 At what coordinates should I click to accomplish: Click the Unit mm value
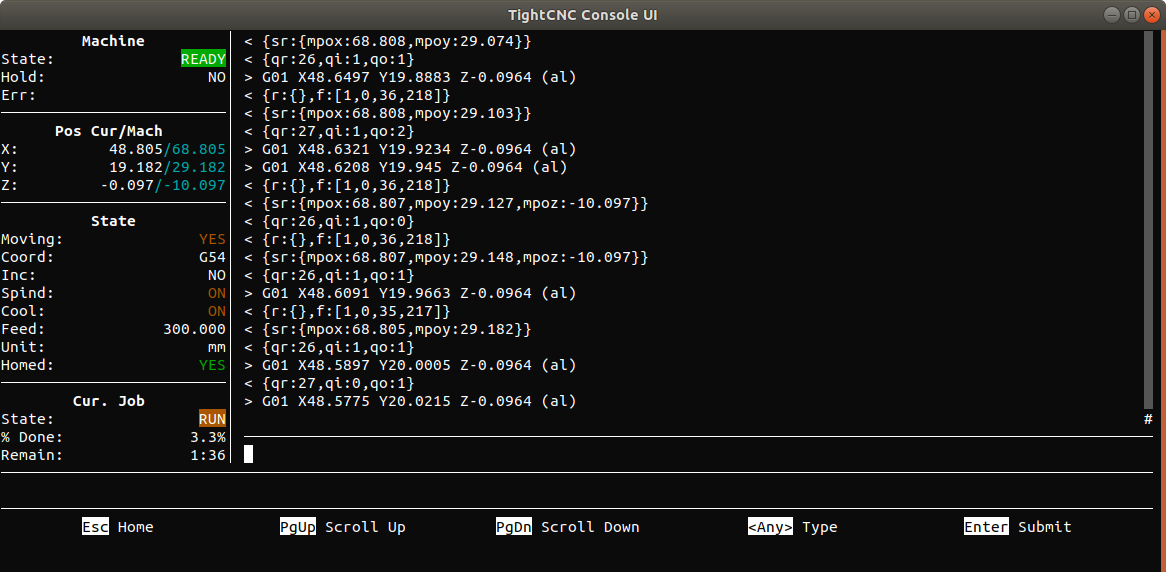[216, 347]
